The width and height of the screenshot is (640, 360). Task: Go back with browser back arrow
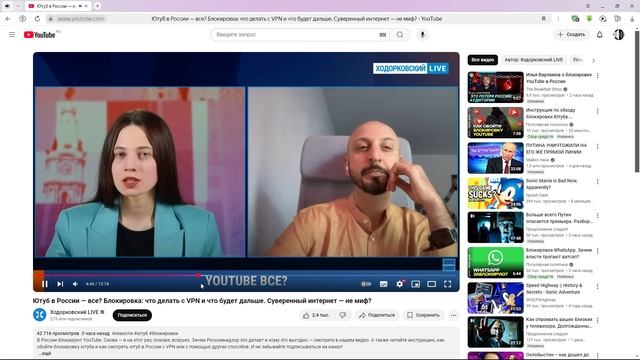[8, 19]
